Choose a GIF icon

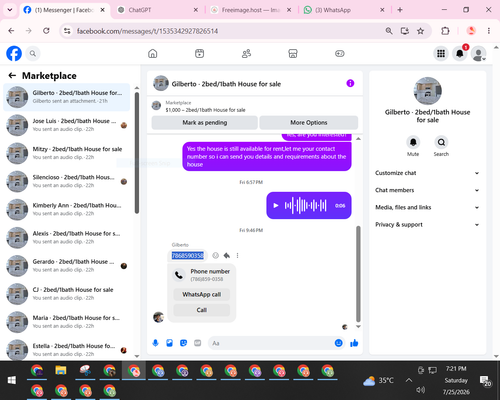pyautogui.click(x=198, y=343)
